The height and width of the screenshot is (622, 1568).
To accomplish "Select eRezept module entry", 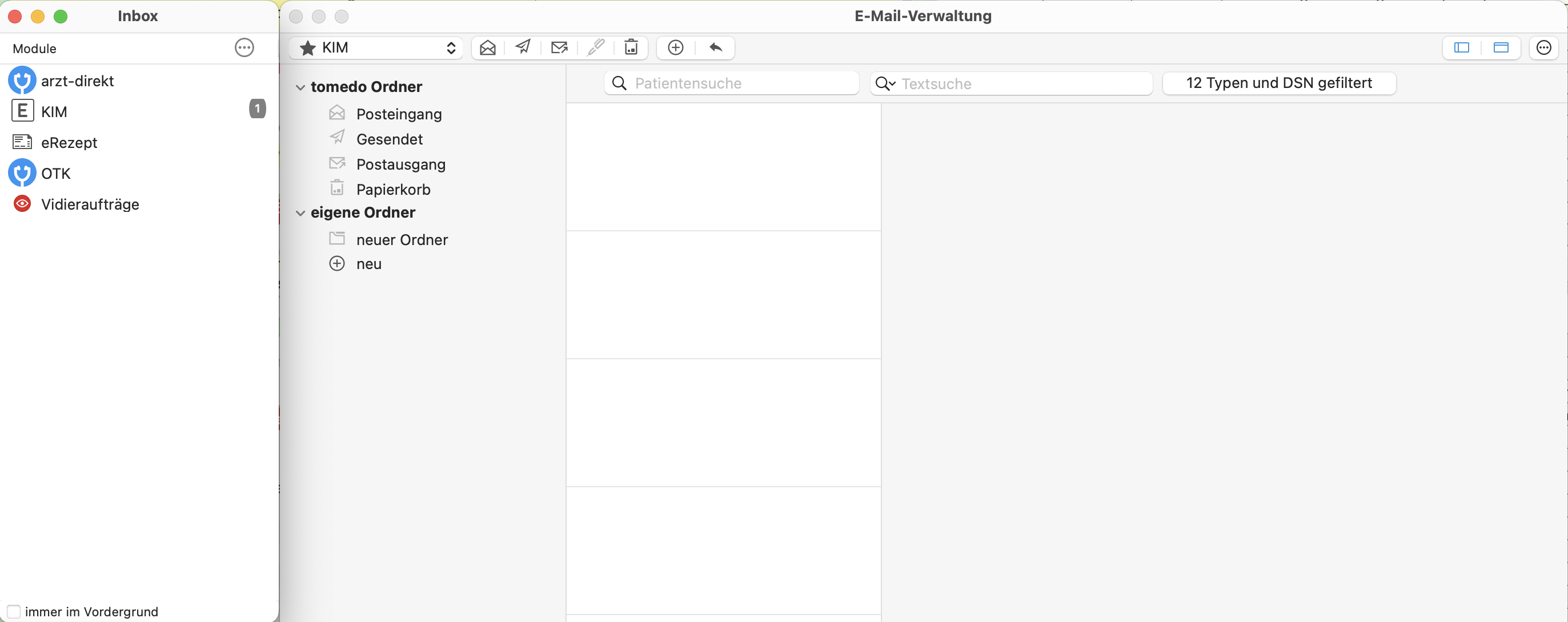I will pyautogui.click(x=69, y=142).
